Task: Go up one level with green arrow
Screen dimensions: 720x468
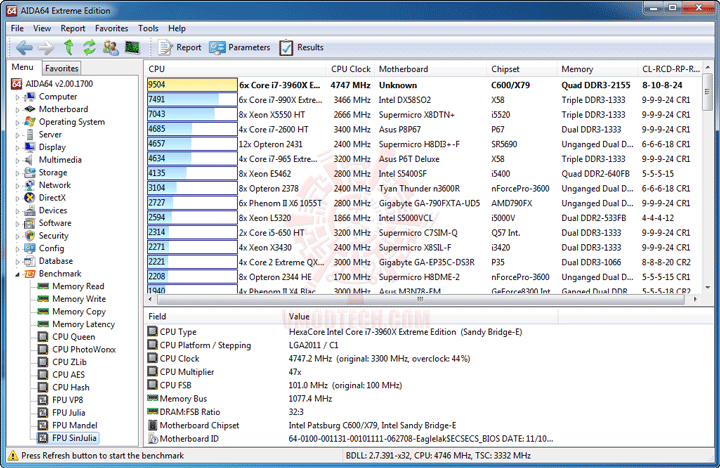Action: (x=68, y=47)
